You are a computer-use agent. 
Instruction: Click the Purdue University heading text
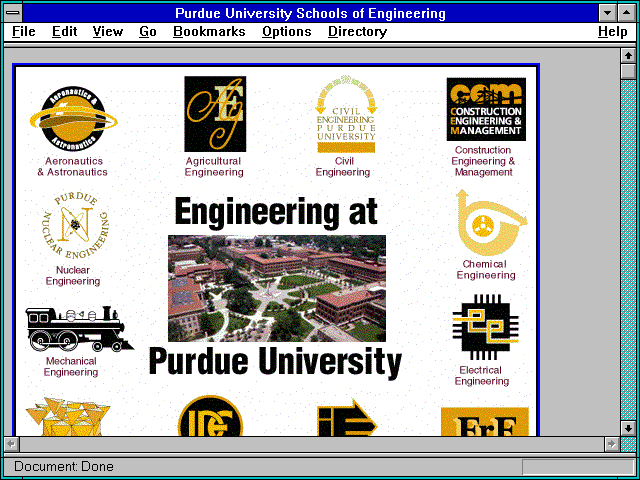275,362
